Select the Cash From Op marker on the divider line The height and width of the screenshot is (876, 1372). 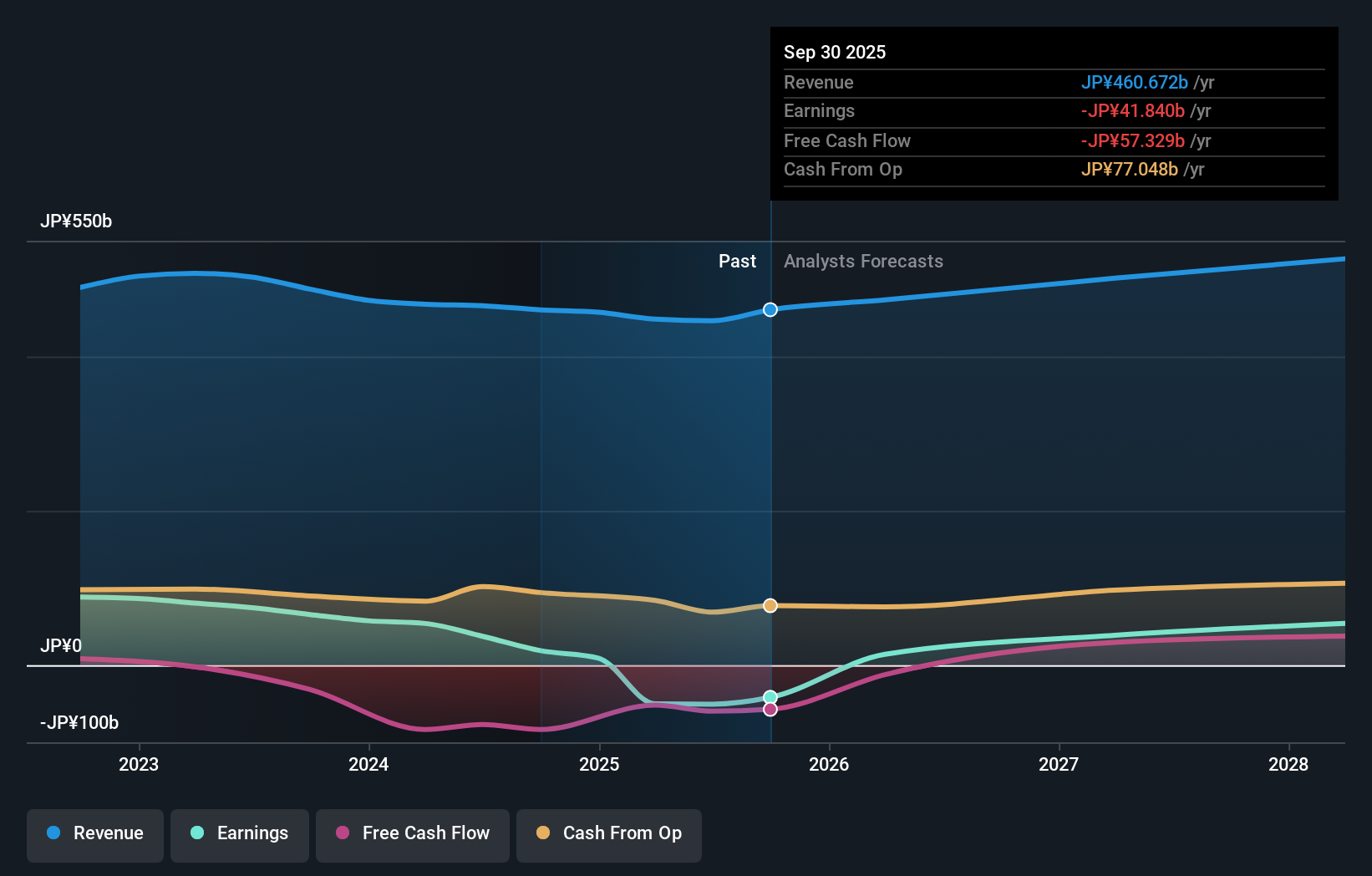[770, 605]
